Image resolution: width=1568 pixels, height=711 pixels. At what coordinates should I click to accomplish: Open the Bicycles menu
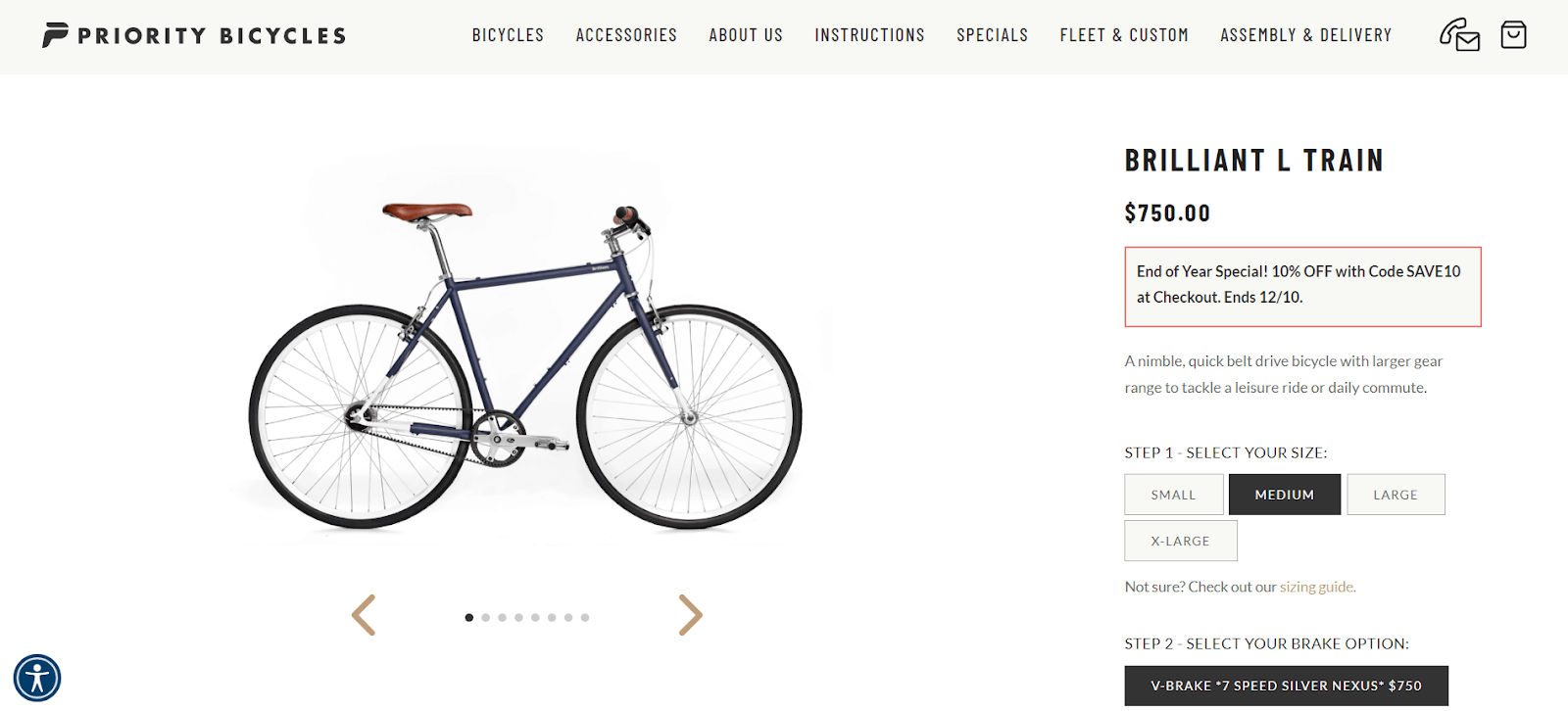(508, 35)
